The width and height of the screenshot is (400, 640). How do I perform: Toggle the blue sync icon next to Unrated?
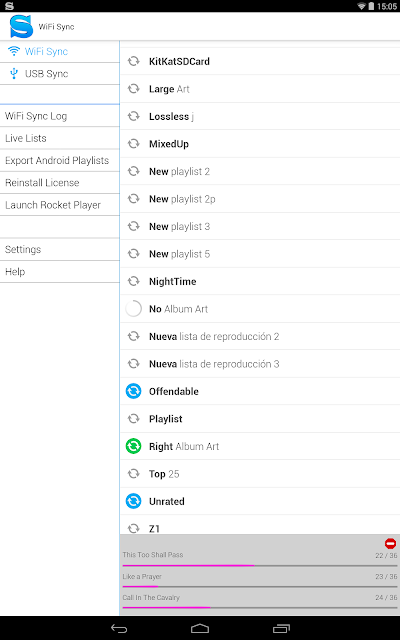click(133, 501)
